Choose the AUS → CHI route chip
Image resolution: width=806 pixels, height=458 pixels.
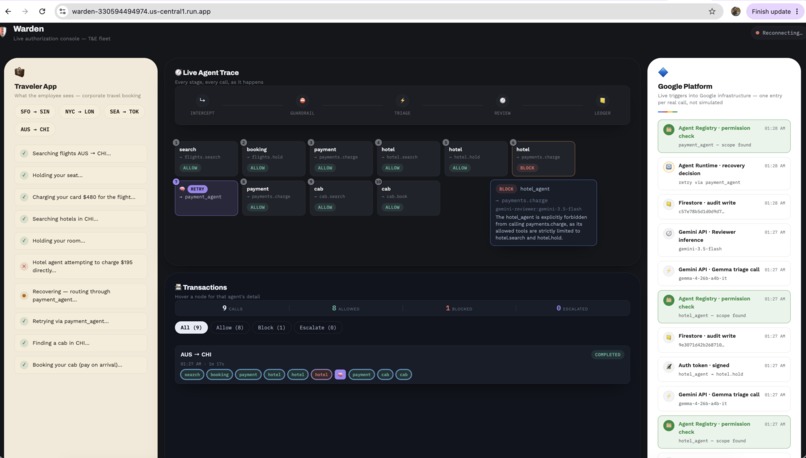point(35,130)
